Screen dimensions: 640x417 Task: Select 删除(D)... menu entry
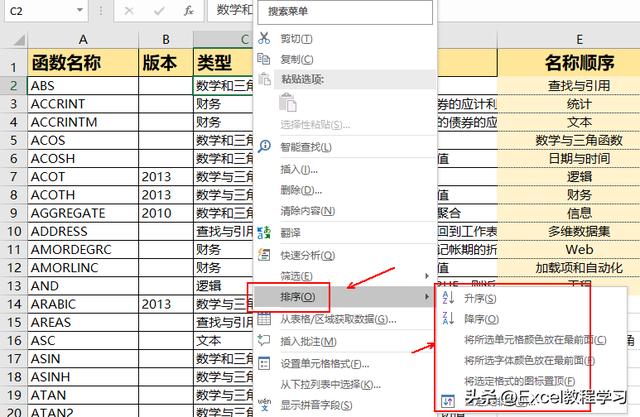(301, 190)
